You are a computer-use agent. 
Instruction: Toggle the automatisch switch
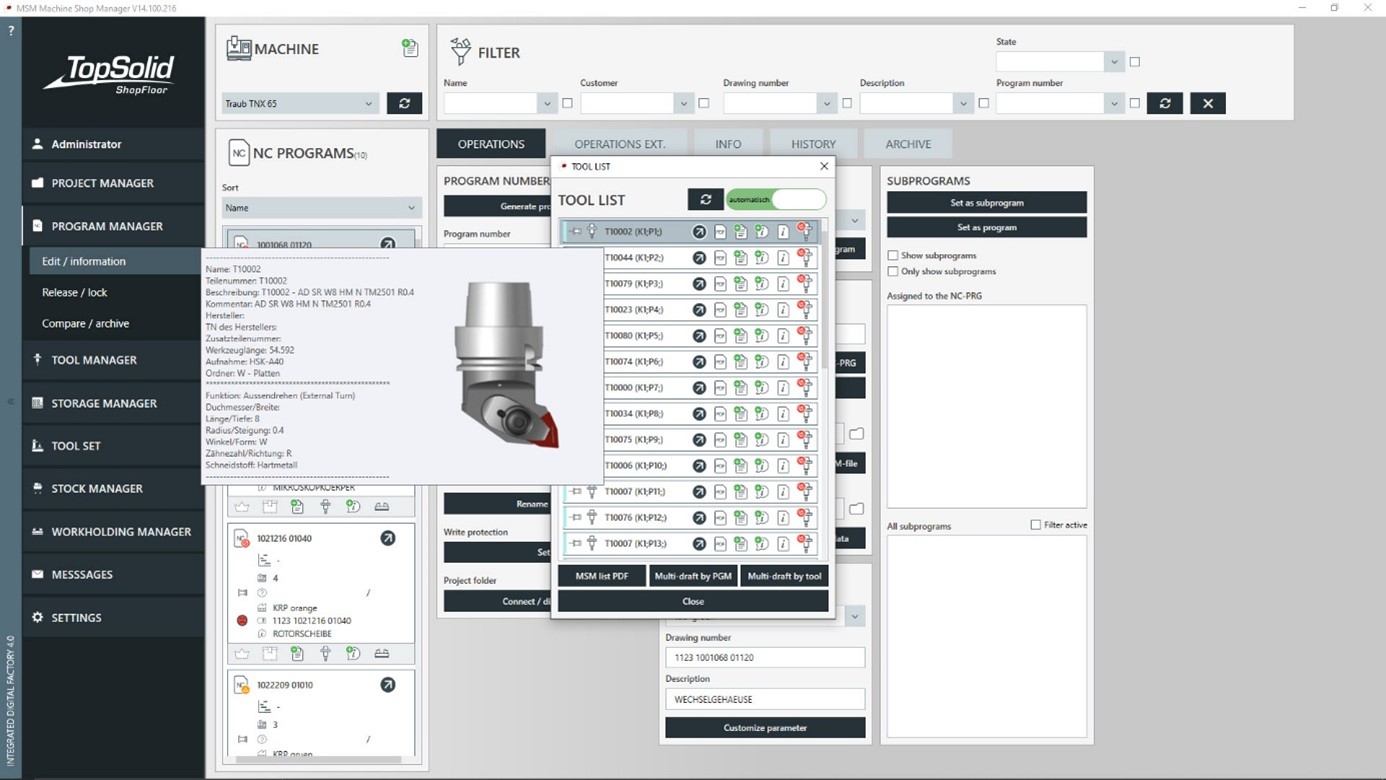pos(776,200)
